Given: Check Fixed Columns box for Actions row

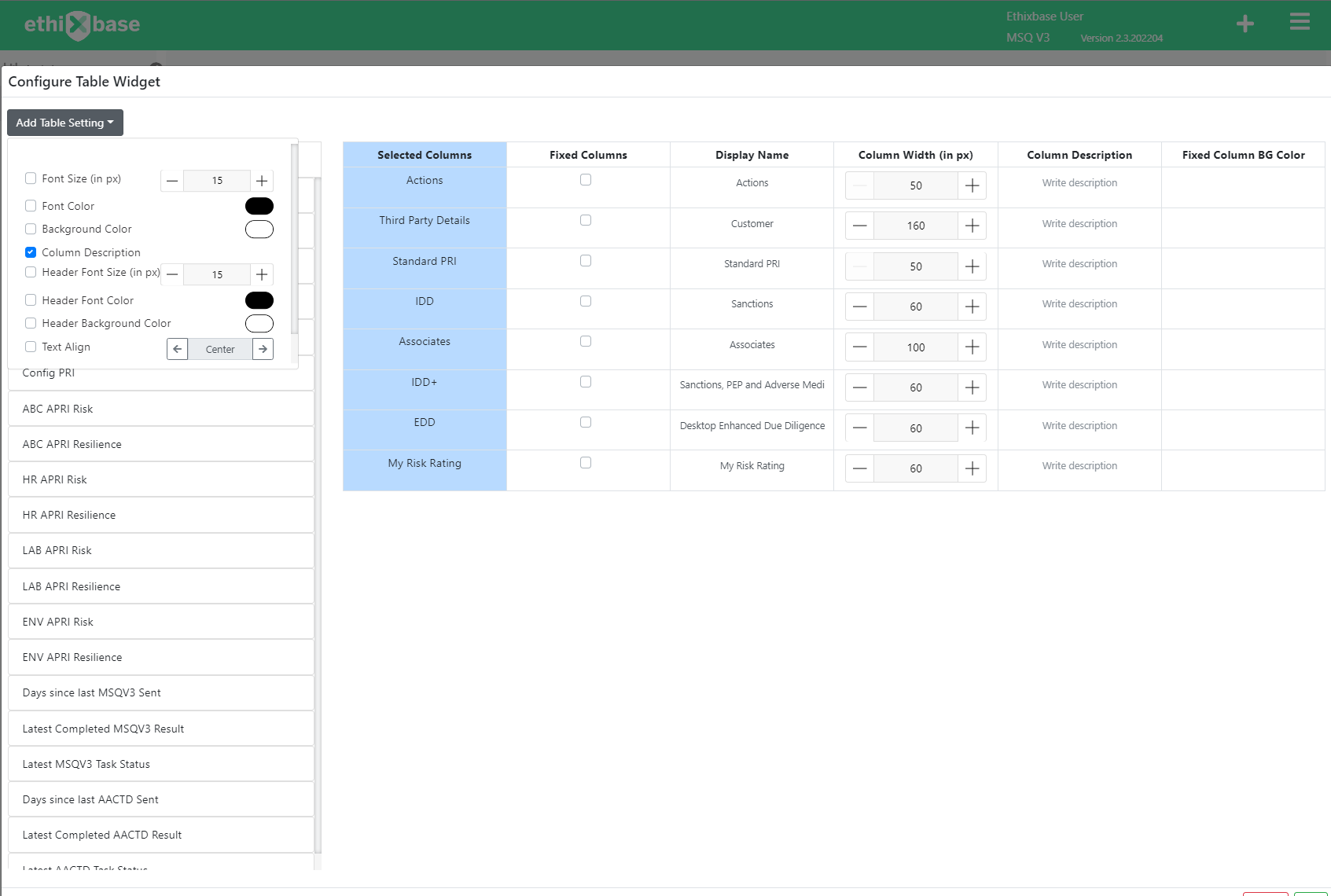Looking at the screenshot, I should 586,180.
